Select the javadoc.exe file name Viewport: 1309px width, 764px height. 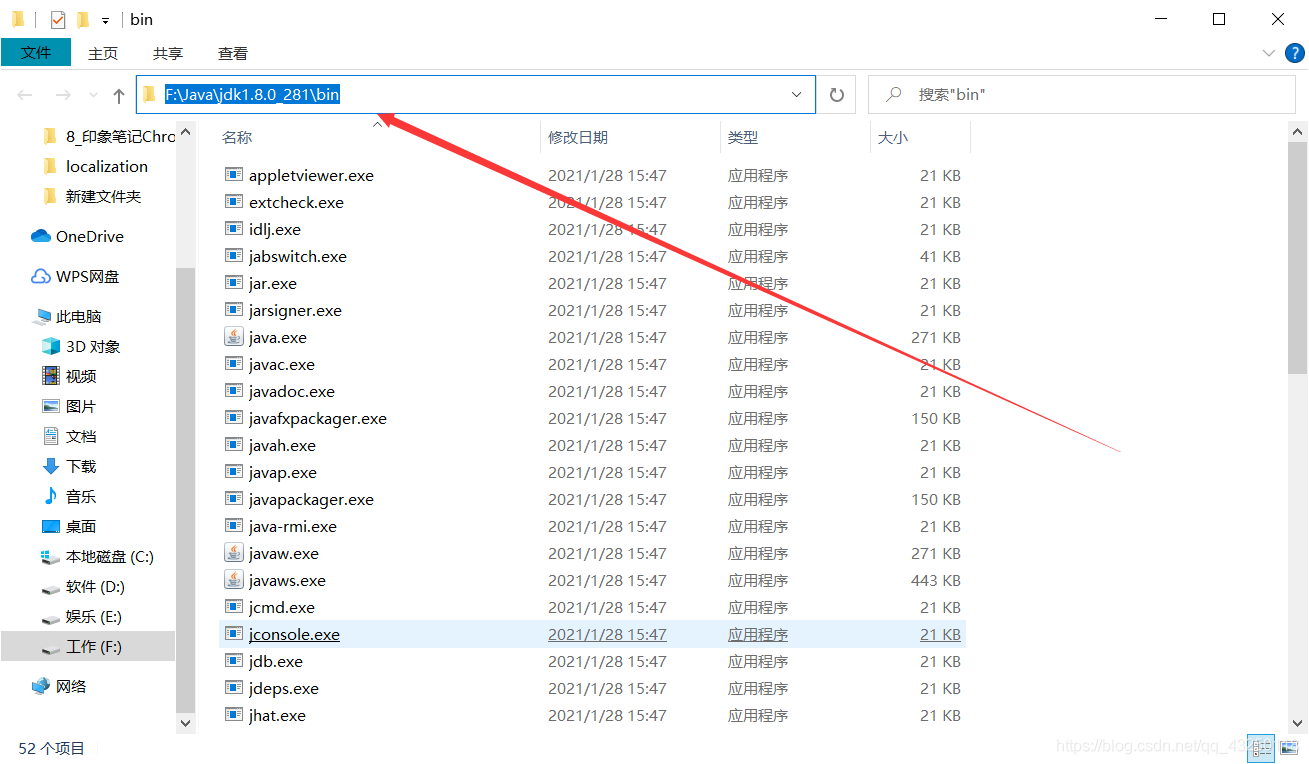click(292, 391)
